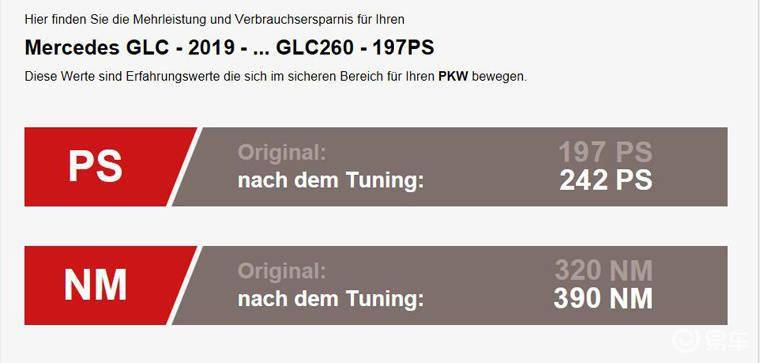
Task: Click '197PS' in the heading
Action: pyautogui.click(x=403, y=47)
